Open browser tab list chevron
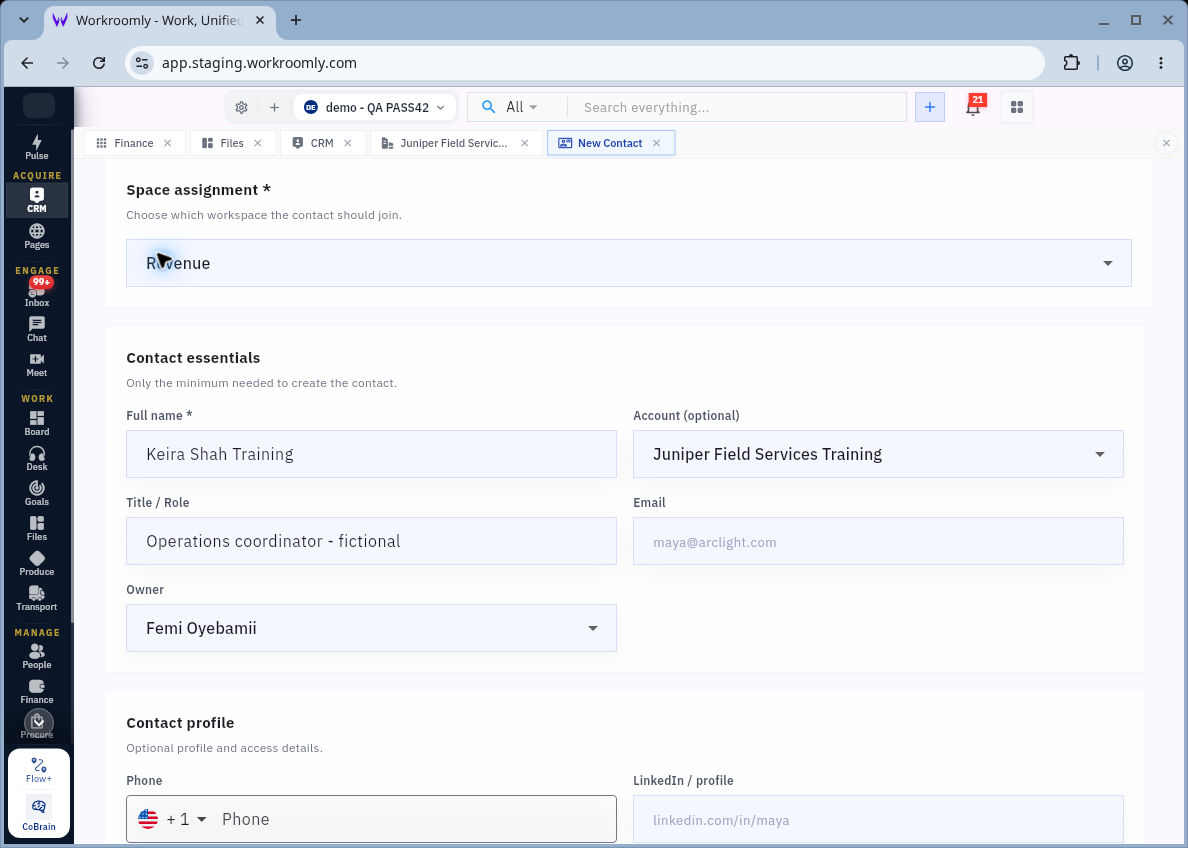Screen dimensions: 1188x848 (x=23, y=20)
